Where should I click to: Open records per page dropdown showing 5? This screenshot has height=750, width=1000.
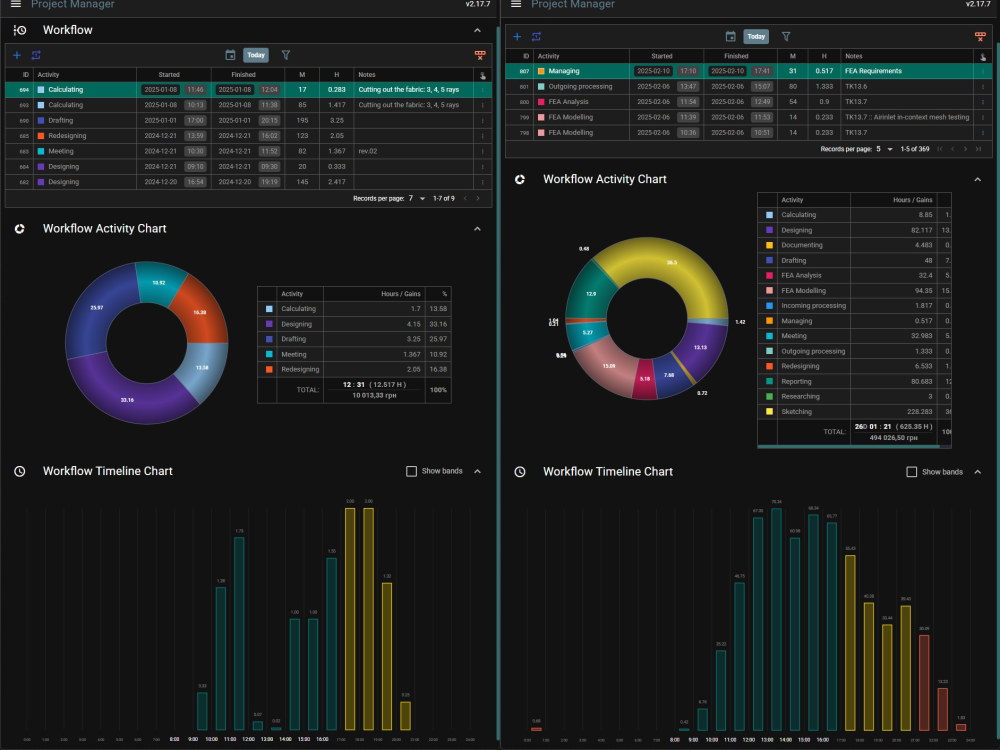(885, 149)
